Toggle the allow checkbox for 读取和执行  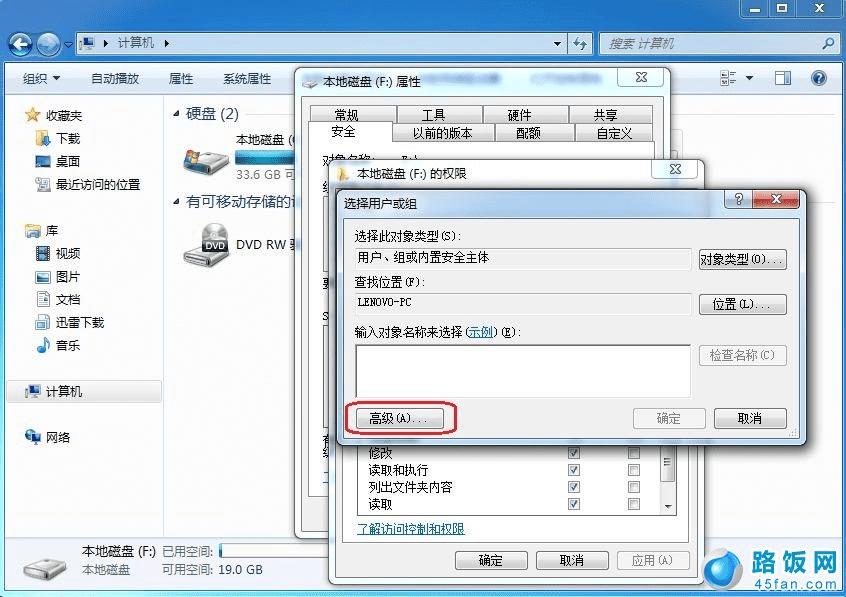pos(574,470)
